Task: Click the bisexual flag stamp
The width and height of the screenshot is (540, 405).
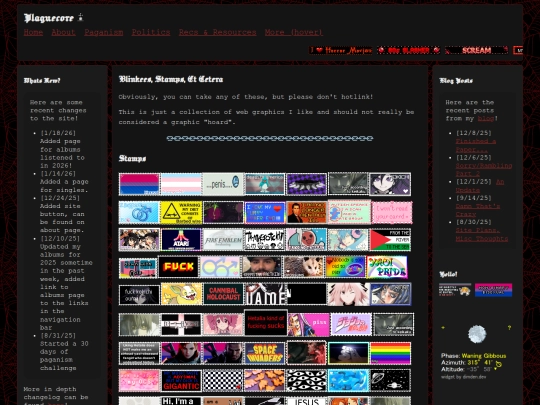Action: click(139, 184)
